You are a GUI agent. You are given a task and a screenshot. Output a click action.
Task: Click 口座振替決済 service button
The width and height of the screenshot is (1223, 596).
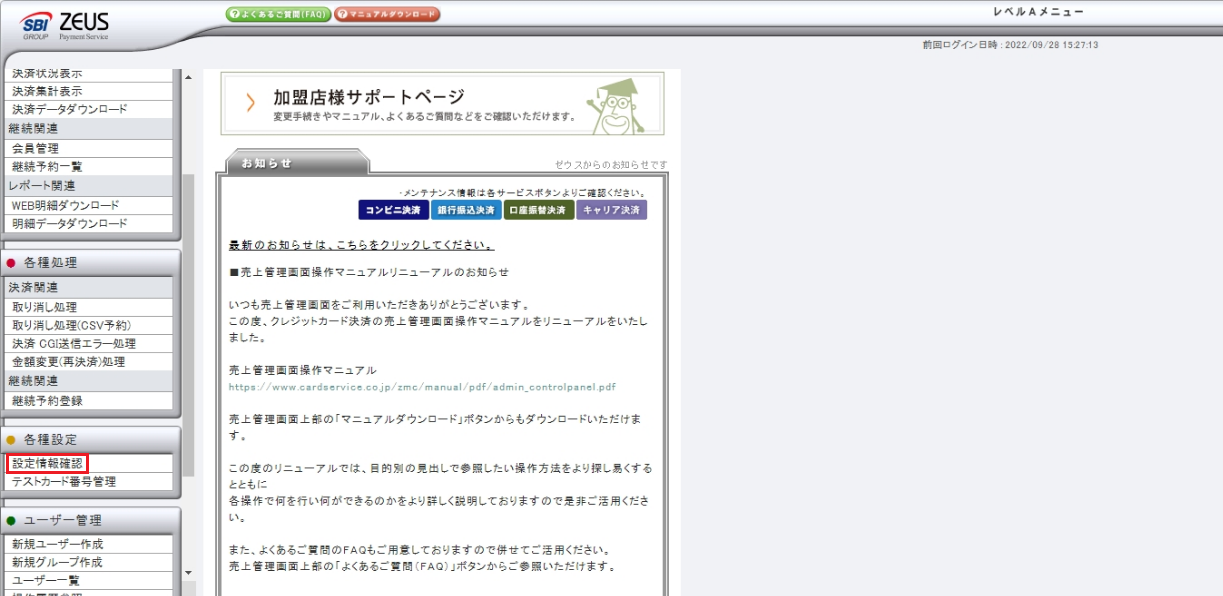(539, 210)
